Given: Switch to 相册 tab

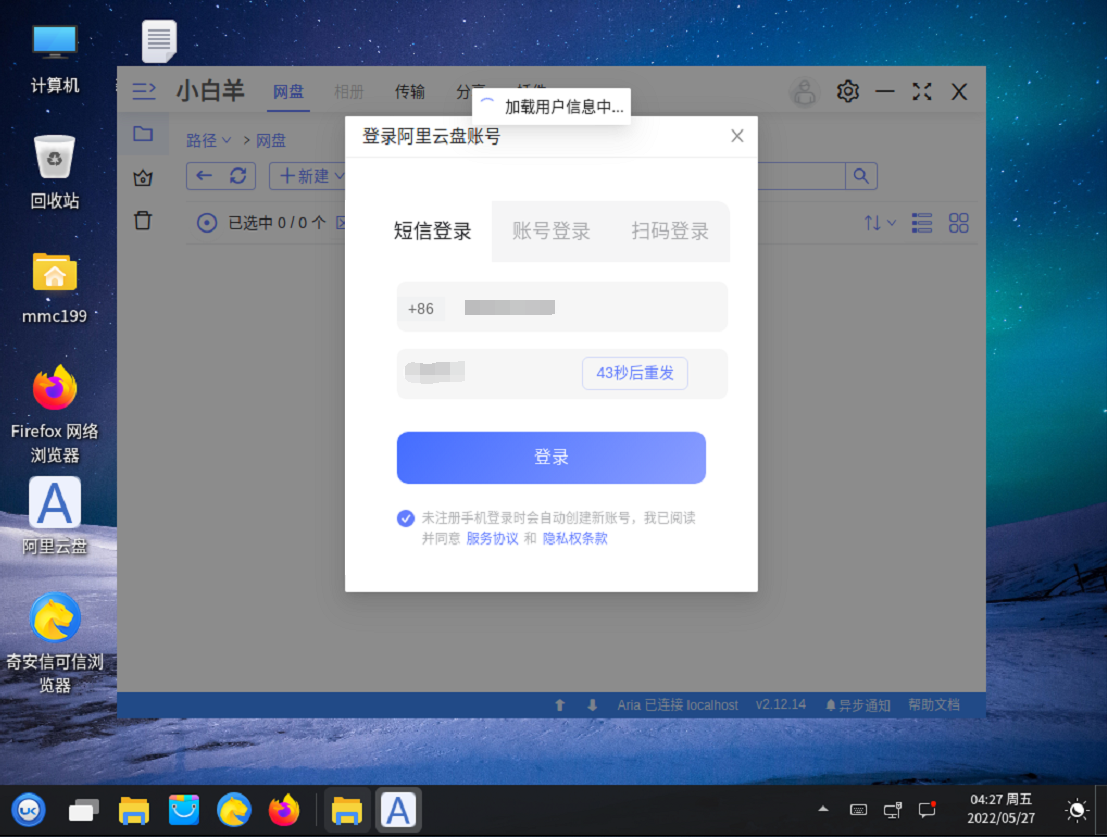Looking at the screenshot, I should [x=348, y=92].
